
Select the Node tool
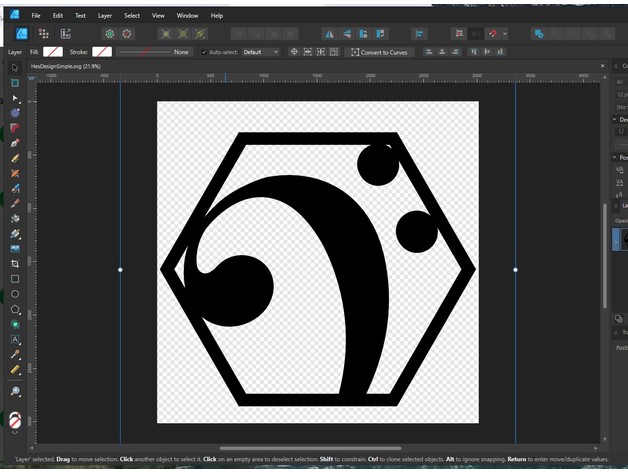(x=15, y=98)
